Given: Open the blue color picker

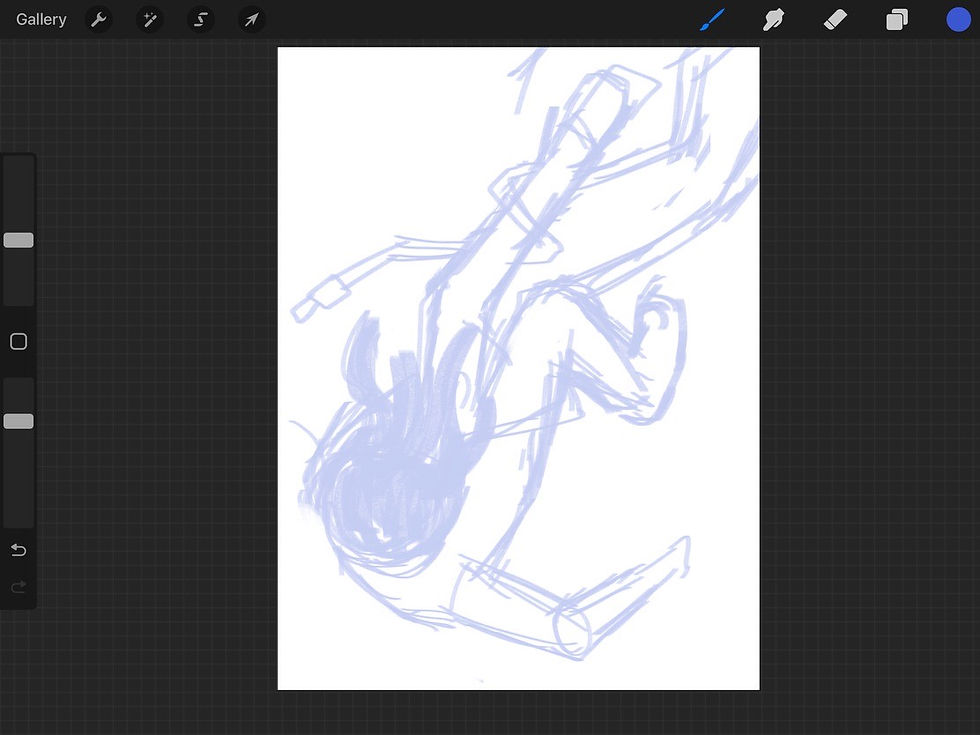Looking at the screenshot, I should 958,20.
